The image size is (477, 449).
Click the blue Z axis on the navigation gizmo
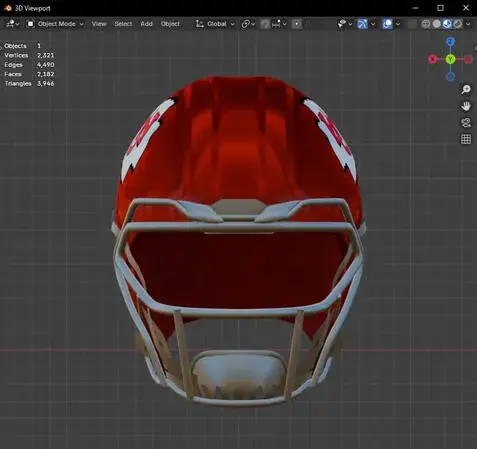pyautogui.click(x=450, y=42)
